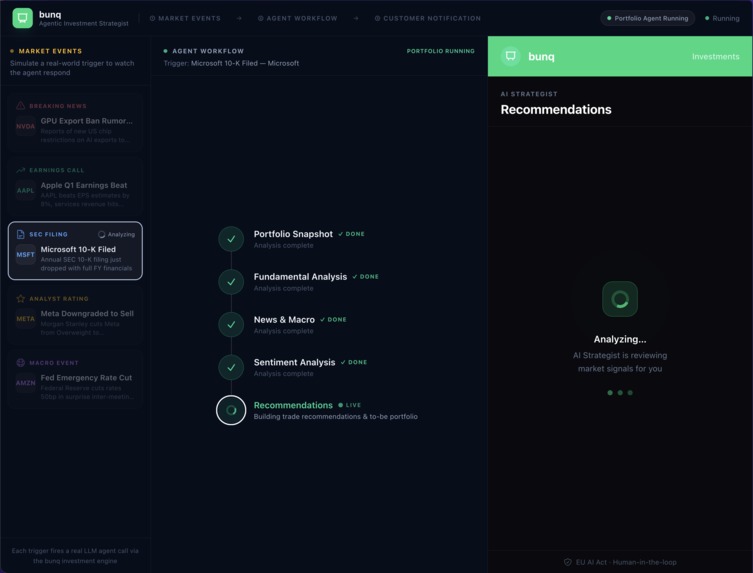Click the Analyzing spinner on SEC Filing card
Image resolution: width=753 pixels, height=573 pixels.
click(x=101, y=234)
